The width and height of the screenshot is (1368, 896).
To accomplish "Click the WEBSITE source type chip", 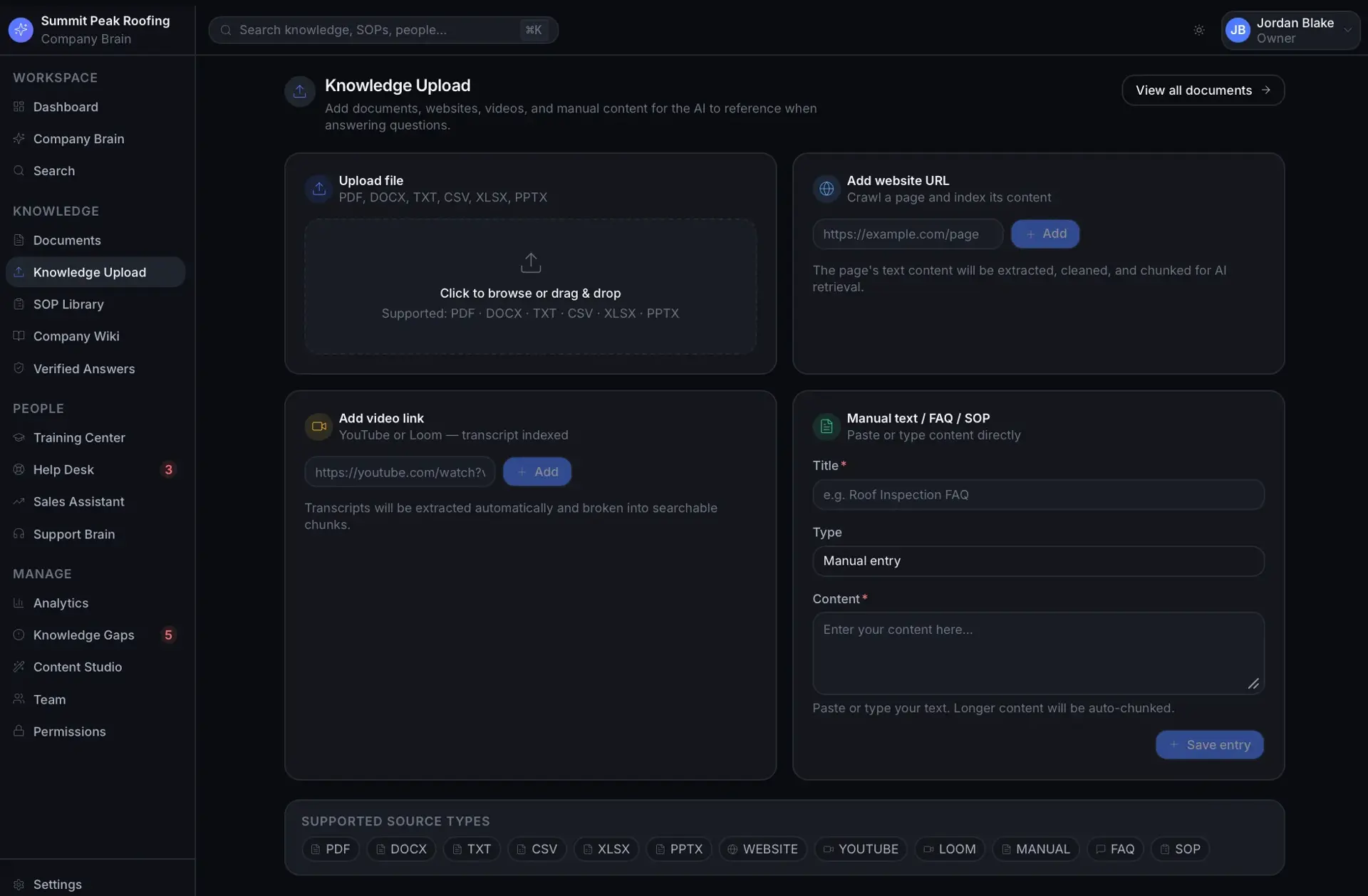I will (x=762, y=849).
